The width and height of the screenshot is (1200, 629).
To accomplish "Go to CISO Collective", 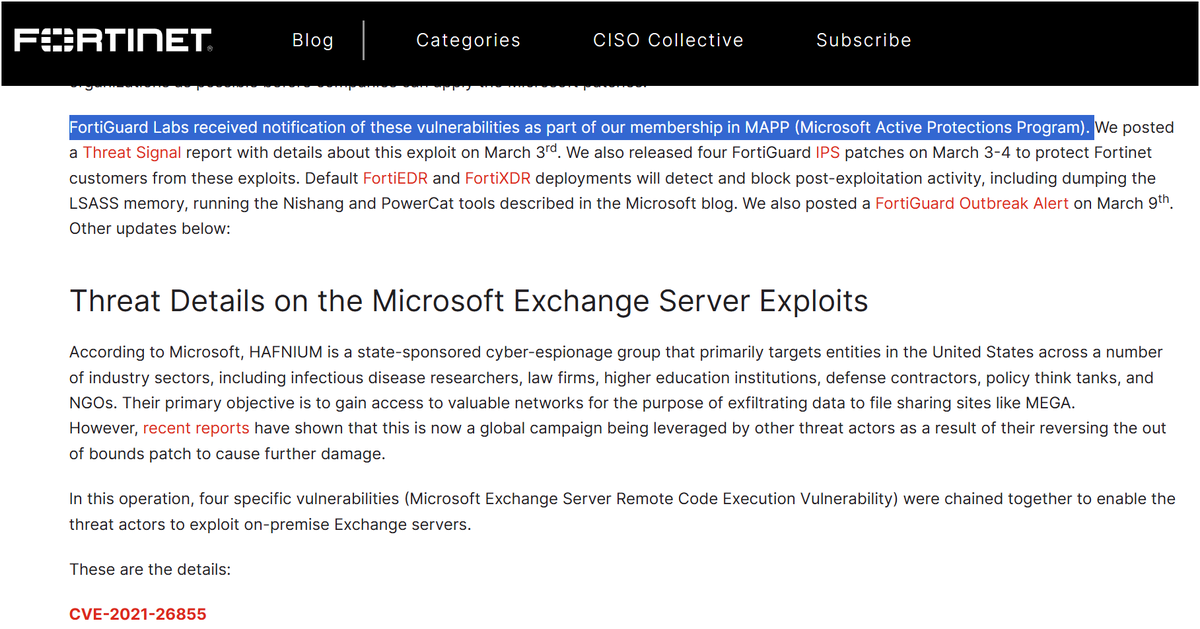I will click(668, 40).
